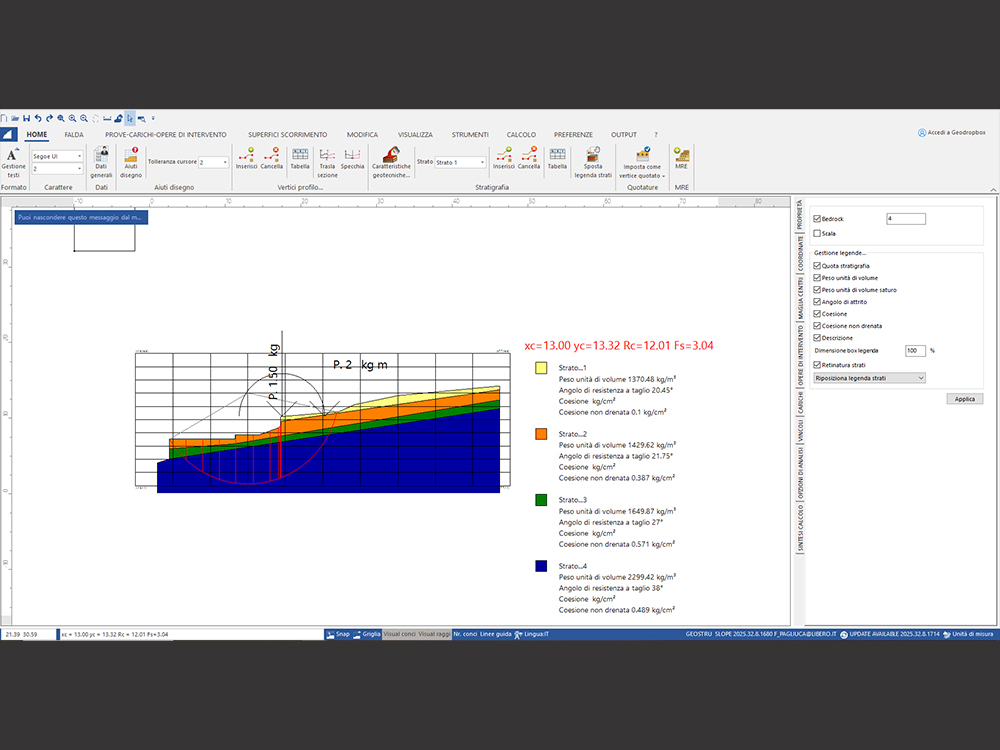Toggle Coesione non drenata checkbox
The image size is (1000, 750).
(817, 326)
